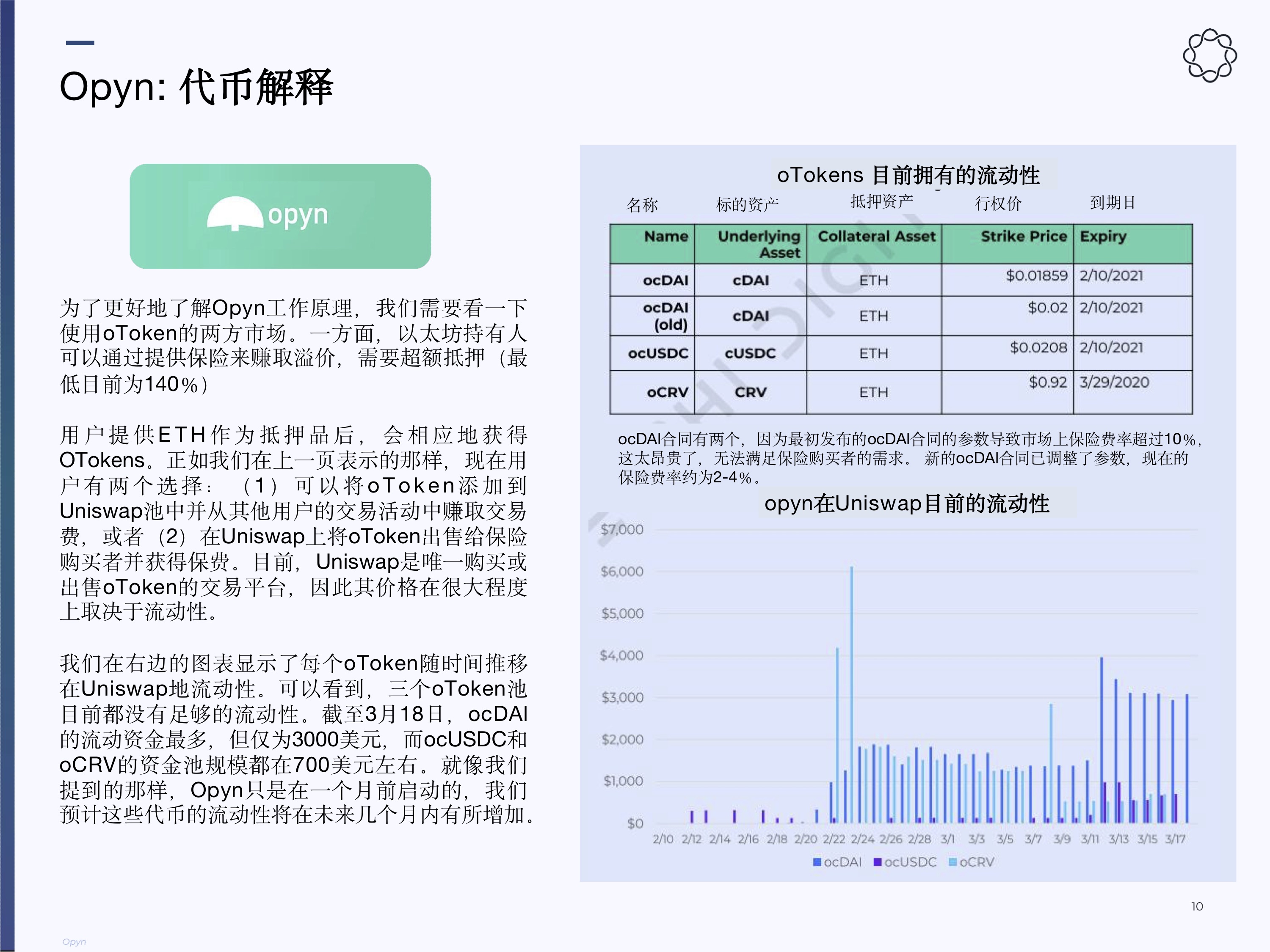Click the paragraph beginning "为了更好地了解Opyn工作原理"
This screenshot has height=952, width=1270.
pyautogui.click(x=293, y=346)
